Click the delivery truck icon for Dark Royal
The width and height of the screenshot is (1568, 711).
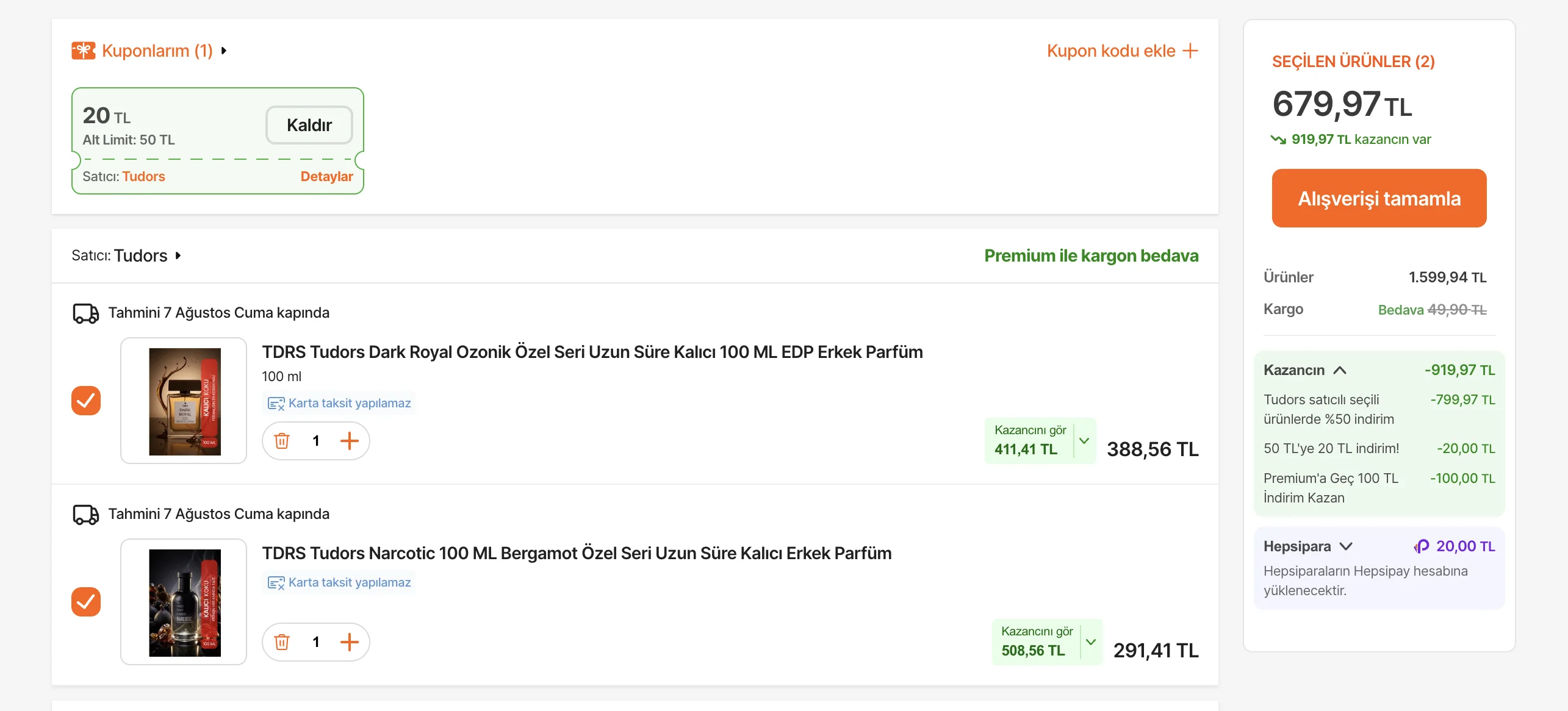pos(86,313)
